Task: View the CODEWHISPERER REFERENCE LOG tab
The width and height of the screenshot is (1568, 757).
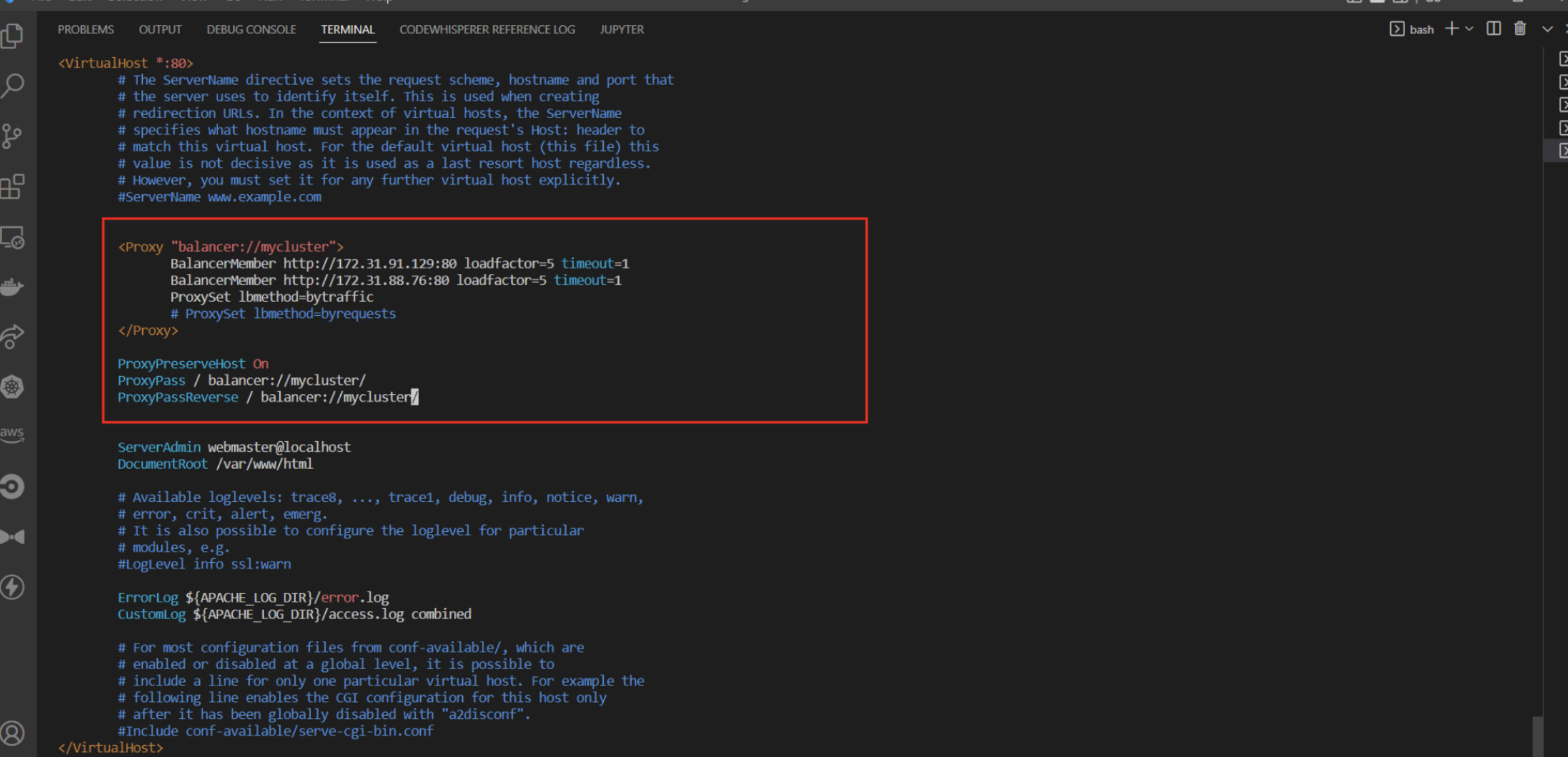Action: click(486, 29)
